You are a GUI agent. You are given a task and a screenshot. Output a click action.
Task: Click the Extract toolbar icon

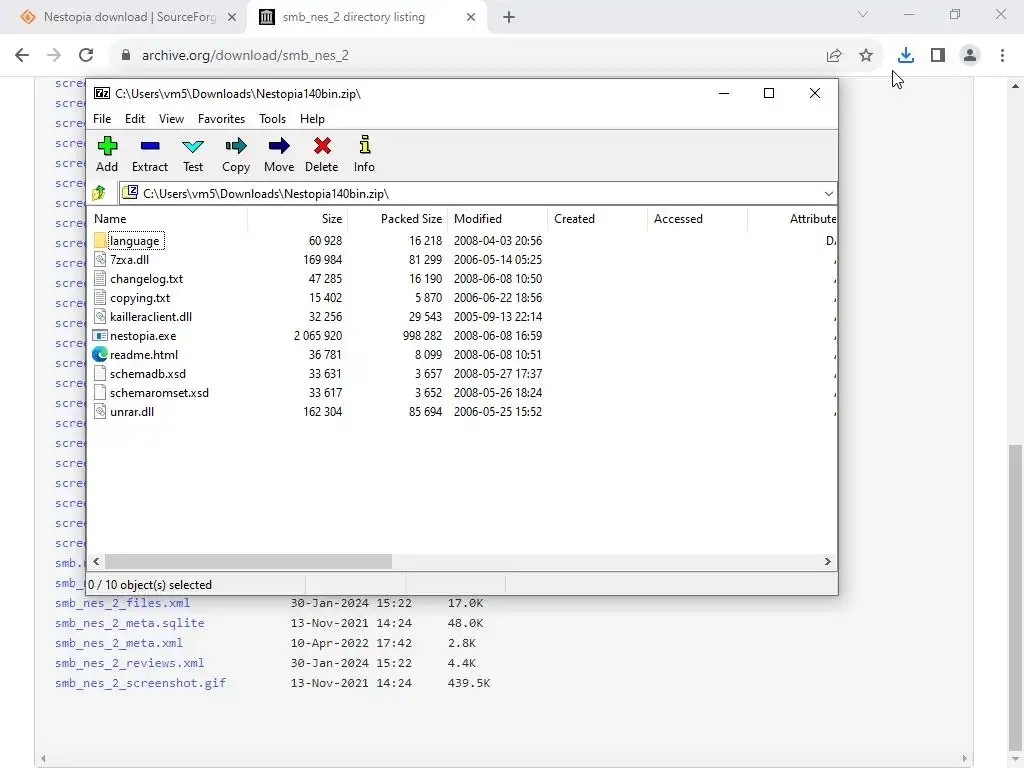150,146
